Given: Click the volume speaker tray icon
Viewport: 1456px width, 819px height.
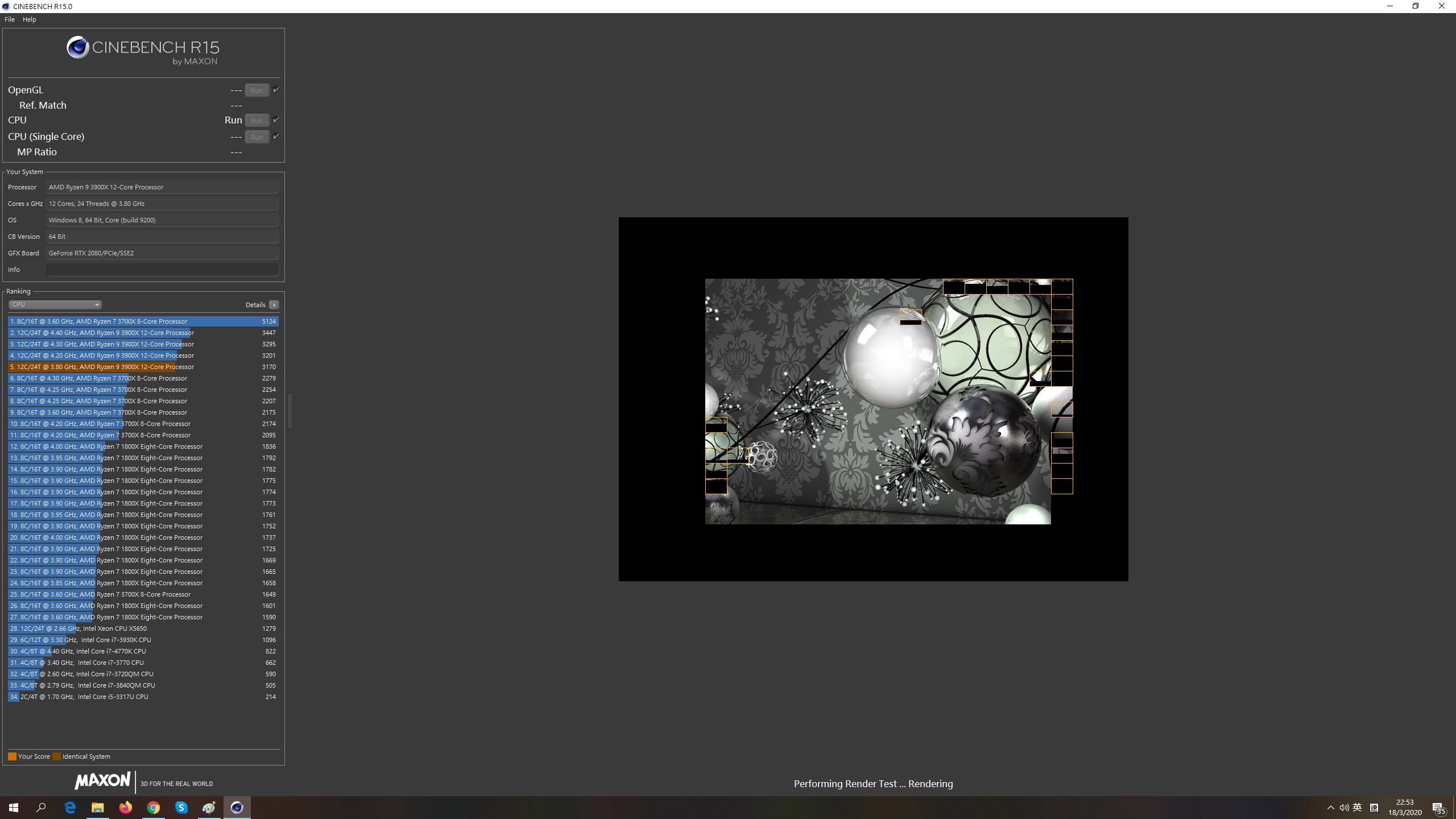Looking at the screenshot, I should pyautogui.click(x=1344, y=808).
